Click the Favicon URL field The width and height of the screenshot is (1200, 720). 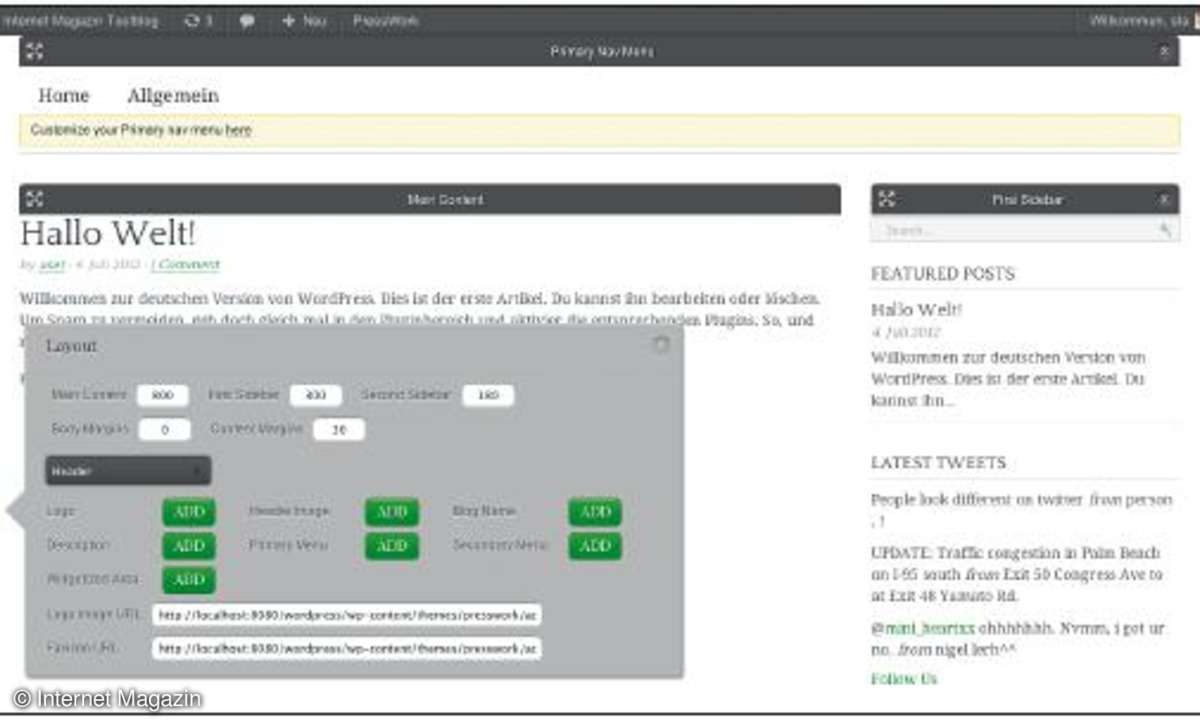click(347, 649)
